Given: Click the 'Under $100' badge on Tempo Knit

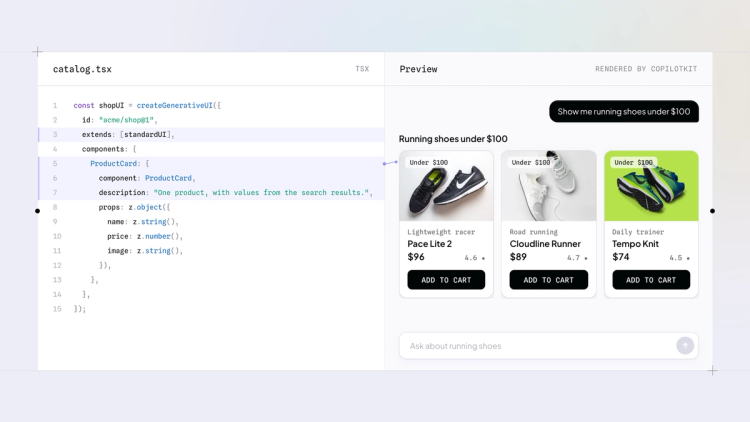Looking at the screenshot, I should coord(633,162).
